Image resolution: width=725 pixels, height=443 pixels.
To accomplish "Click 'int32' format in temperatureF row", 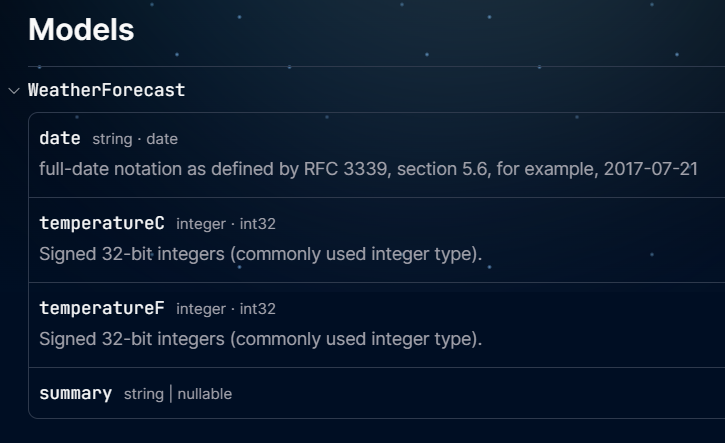I will pos(257,309).
